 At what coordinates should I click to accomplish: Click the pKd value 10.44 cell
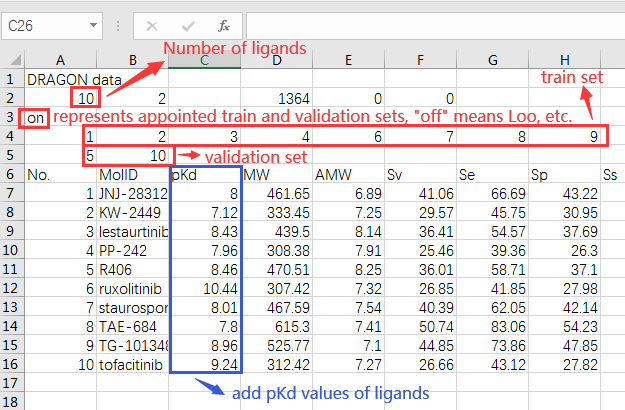pyautogui.click(x=204, y=288)
